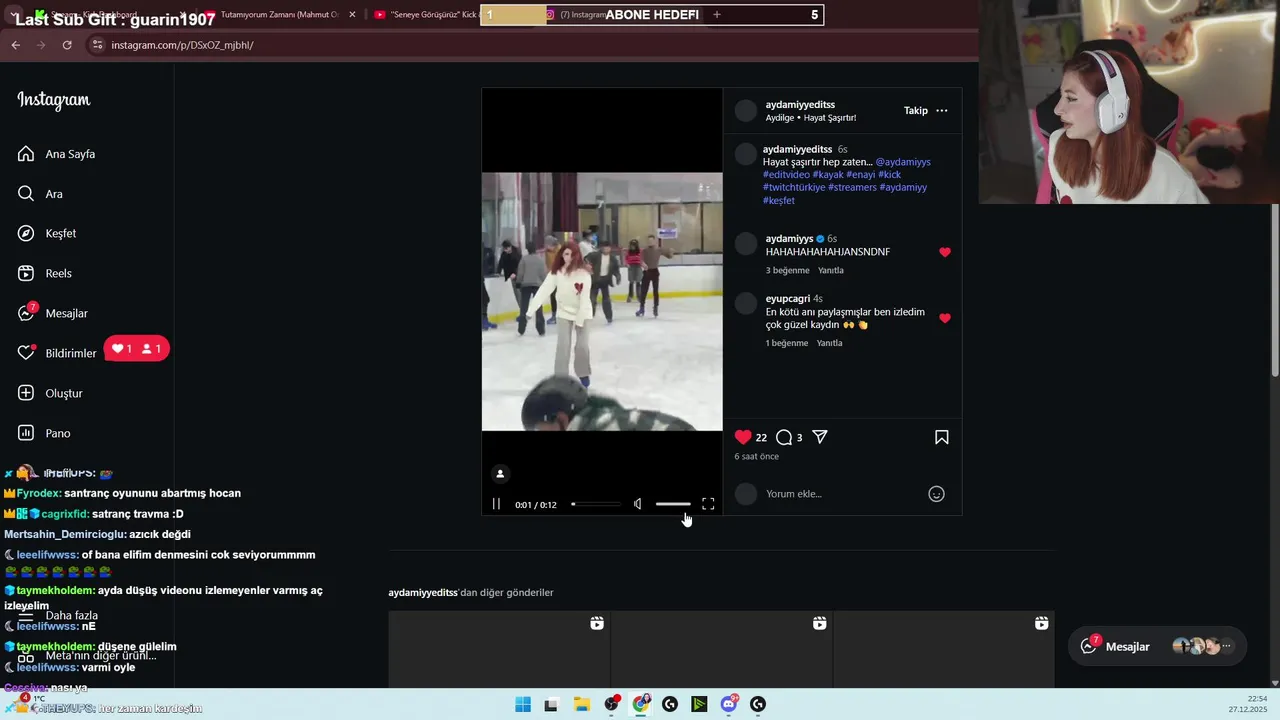Open OBS Studio from taskbar
Image resolution: width=1280 pixels, height=720 pixels.
coord(611,704)
